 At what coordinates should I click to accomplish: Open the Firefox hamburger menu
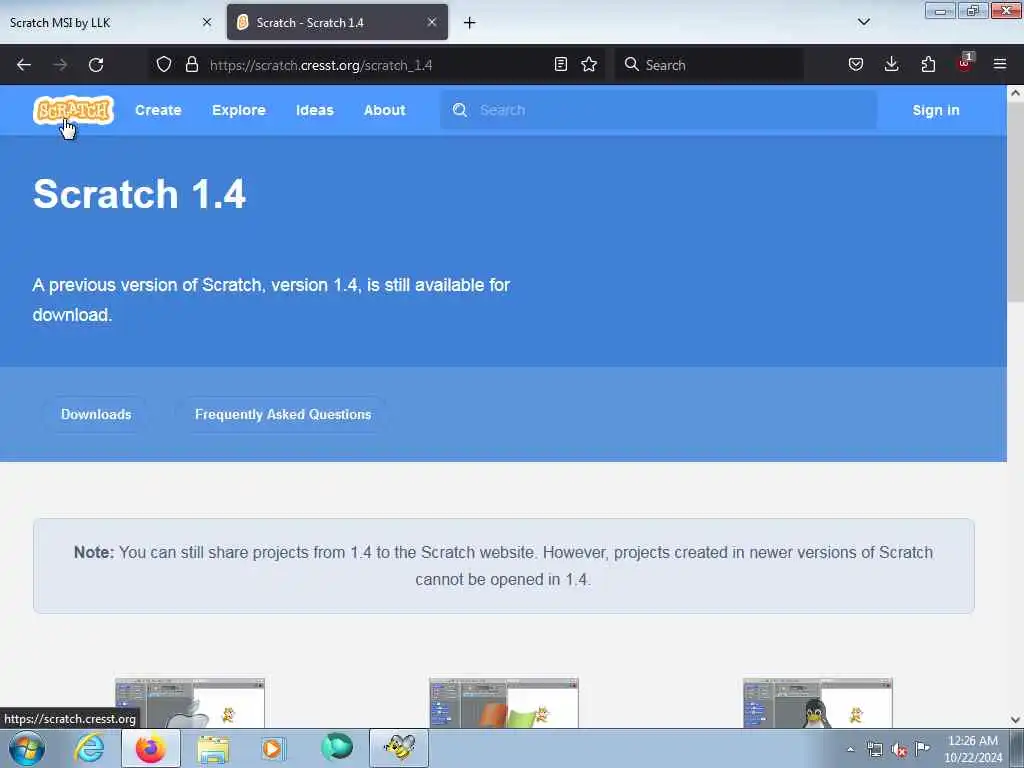(1000, 65)
